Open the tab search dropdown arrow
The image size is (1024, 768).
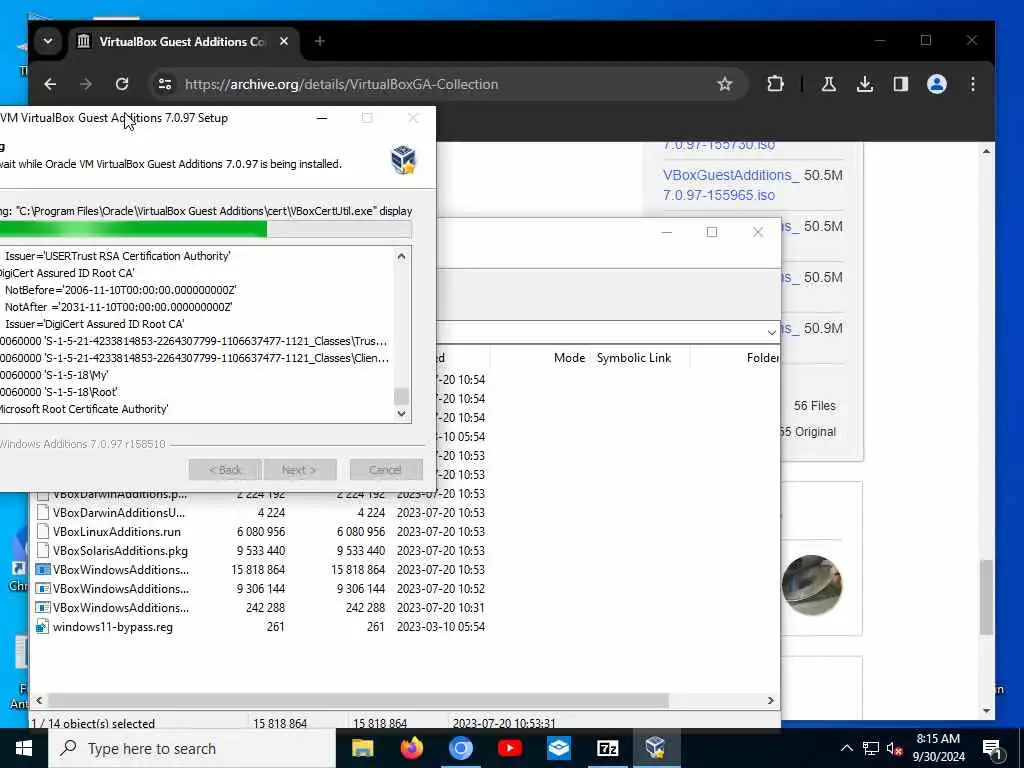click(48, 41)
